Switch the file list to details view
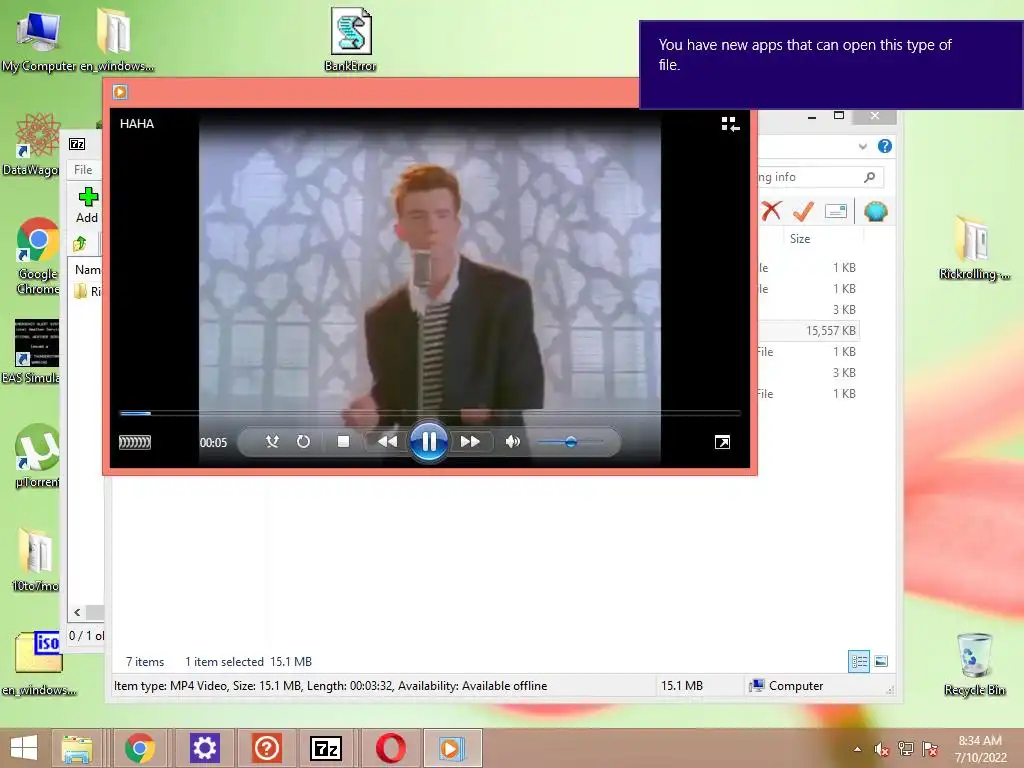Viewport: 1024px width, 768px height. (x=859, y=662)
